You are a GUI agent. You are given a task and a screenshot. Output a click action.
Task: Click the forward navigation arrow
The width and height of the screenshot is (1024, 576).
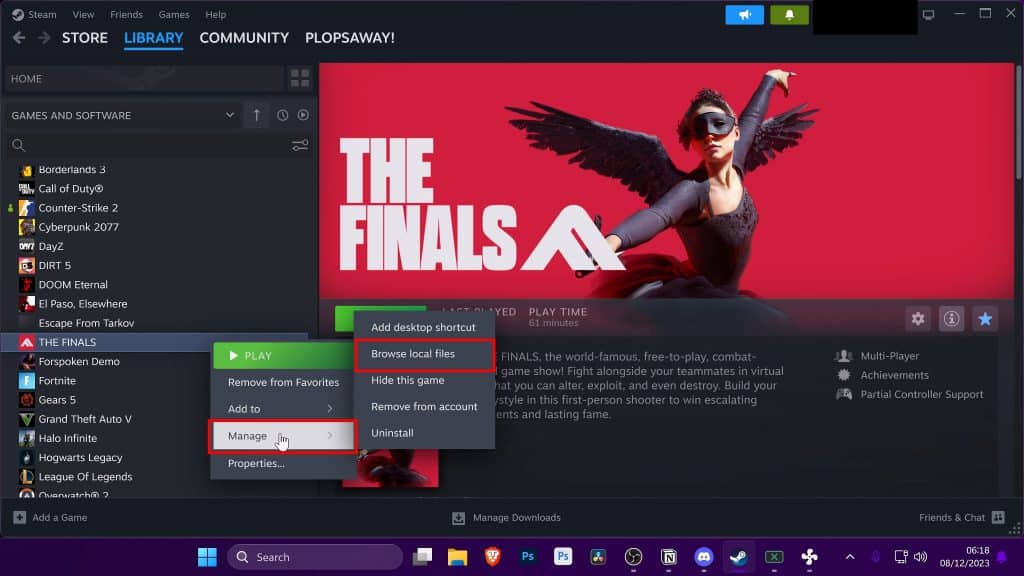(44, 38)
